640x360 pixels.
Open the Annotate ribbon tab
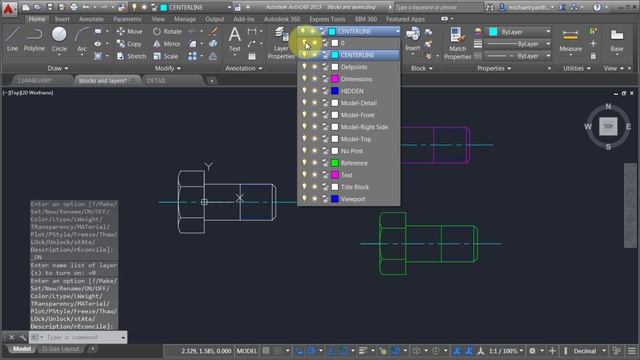point(91,19)
